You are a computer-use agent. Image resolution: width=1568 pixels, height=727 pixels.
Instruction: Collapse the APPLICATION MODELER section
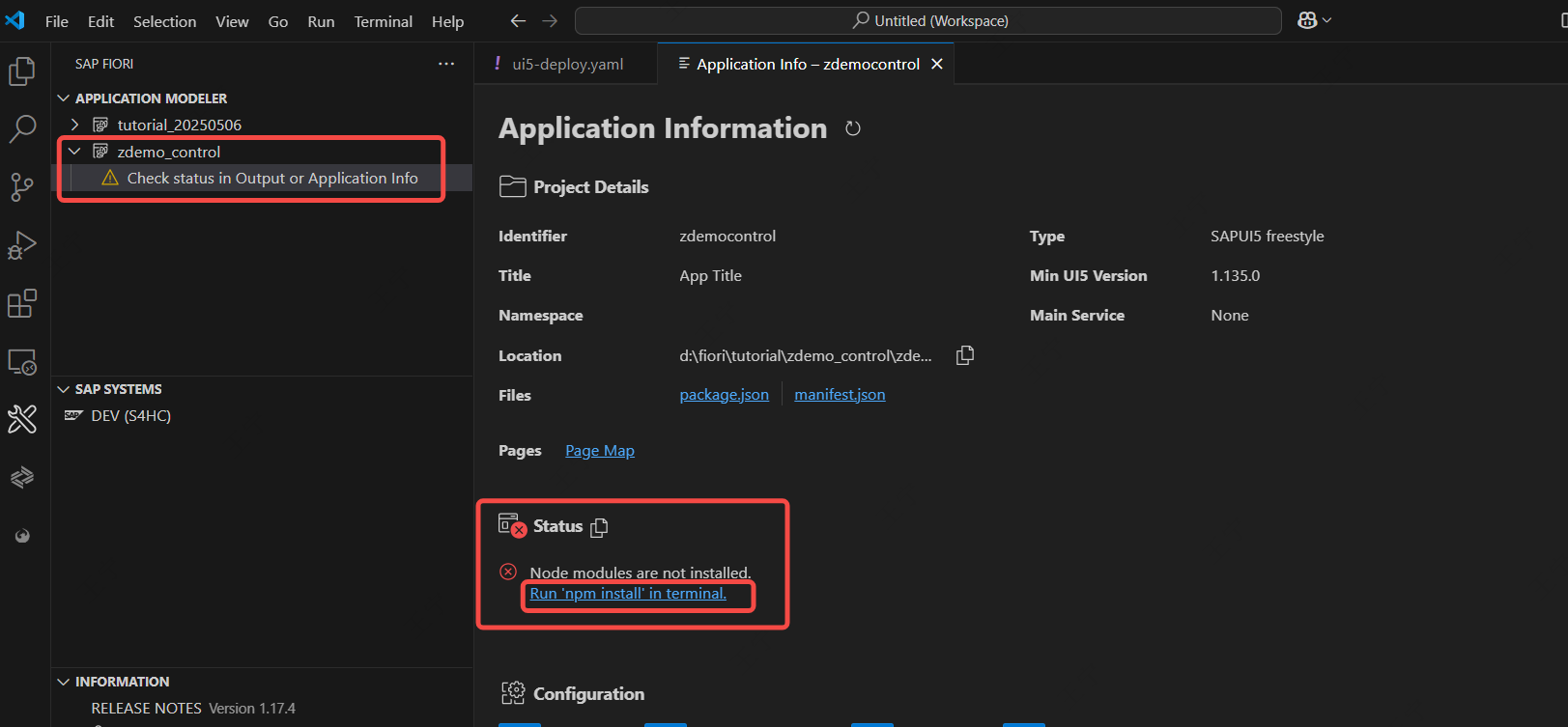click(x=64, y=98)
